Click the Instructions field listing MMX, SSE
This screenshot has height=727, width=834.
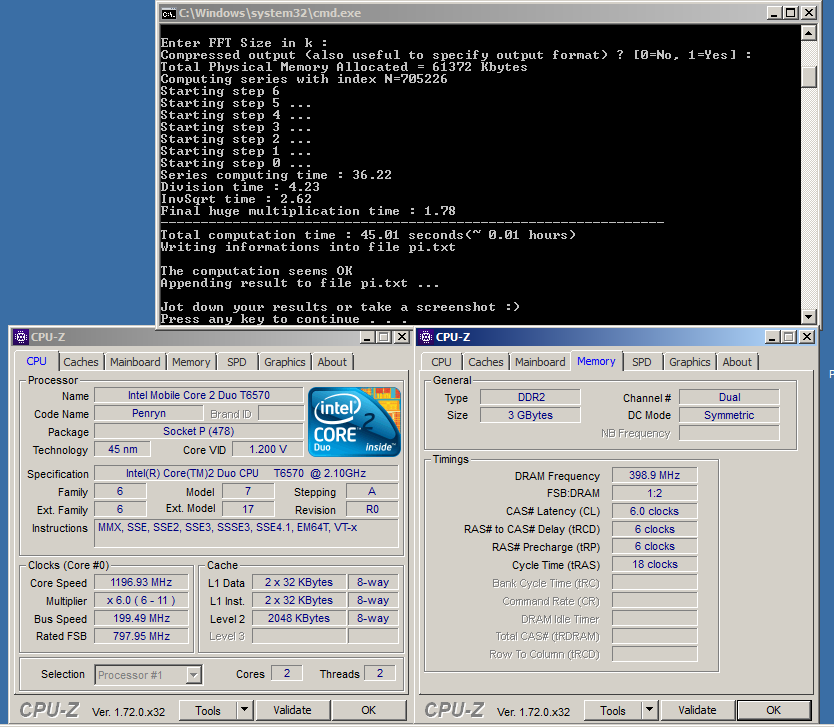pyautogui.click(x=246, y=533)
